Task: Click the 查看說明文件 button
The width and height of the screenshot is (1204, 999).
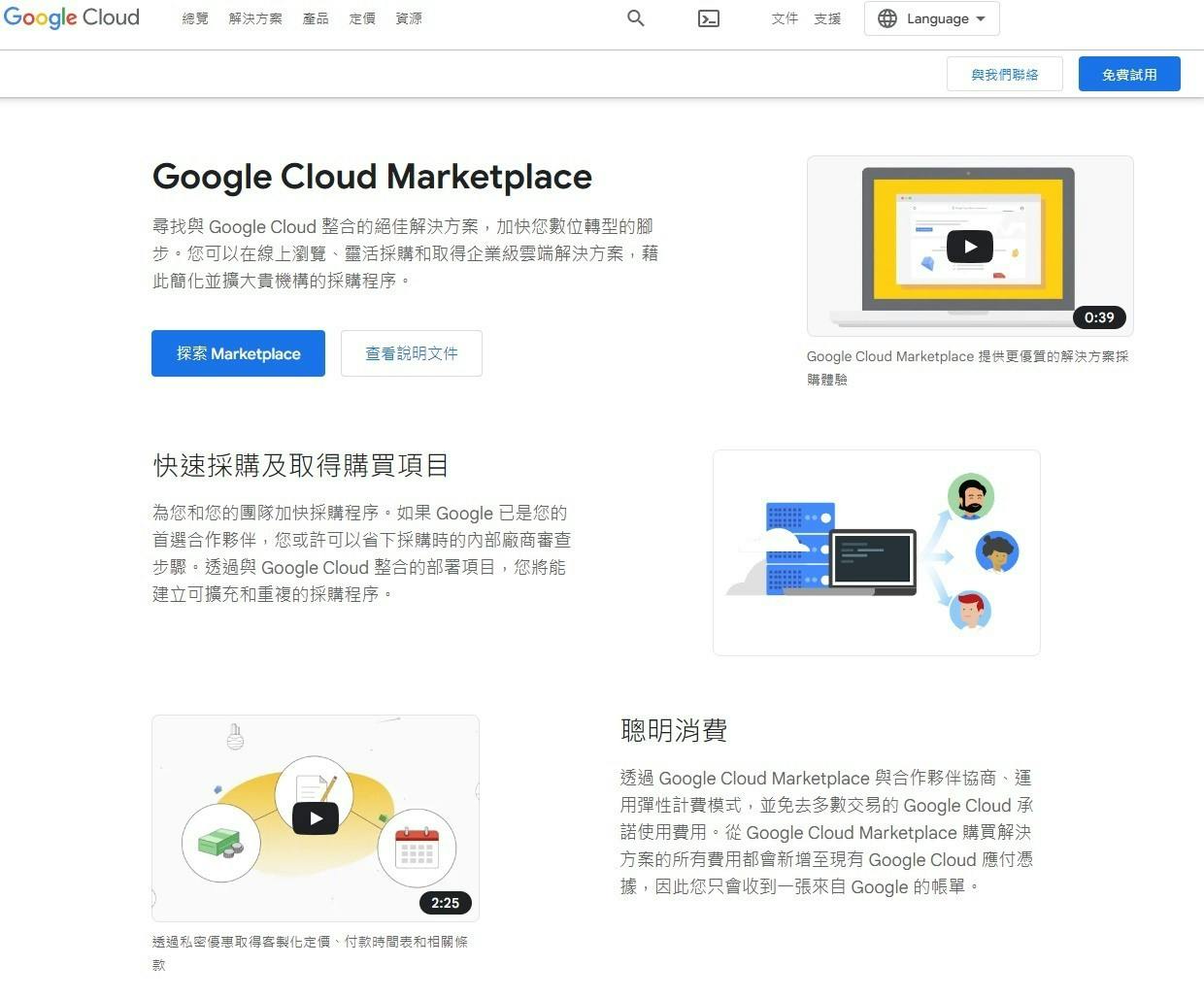Action: pyautogui.click(x=412, y=353)
